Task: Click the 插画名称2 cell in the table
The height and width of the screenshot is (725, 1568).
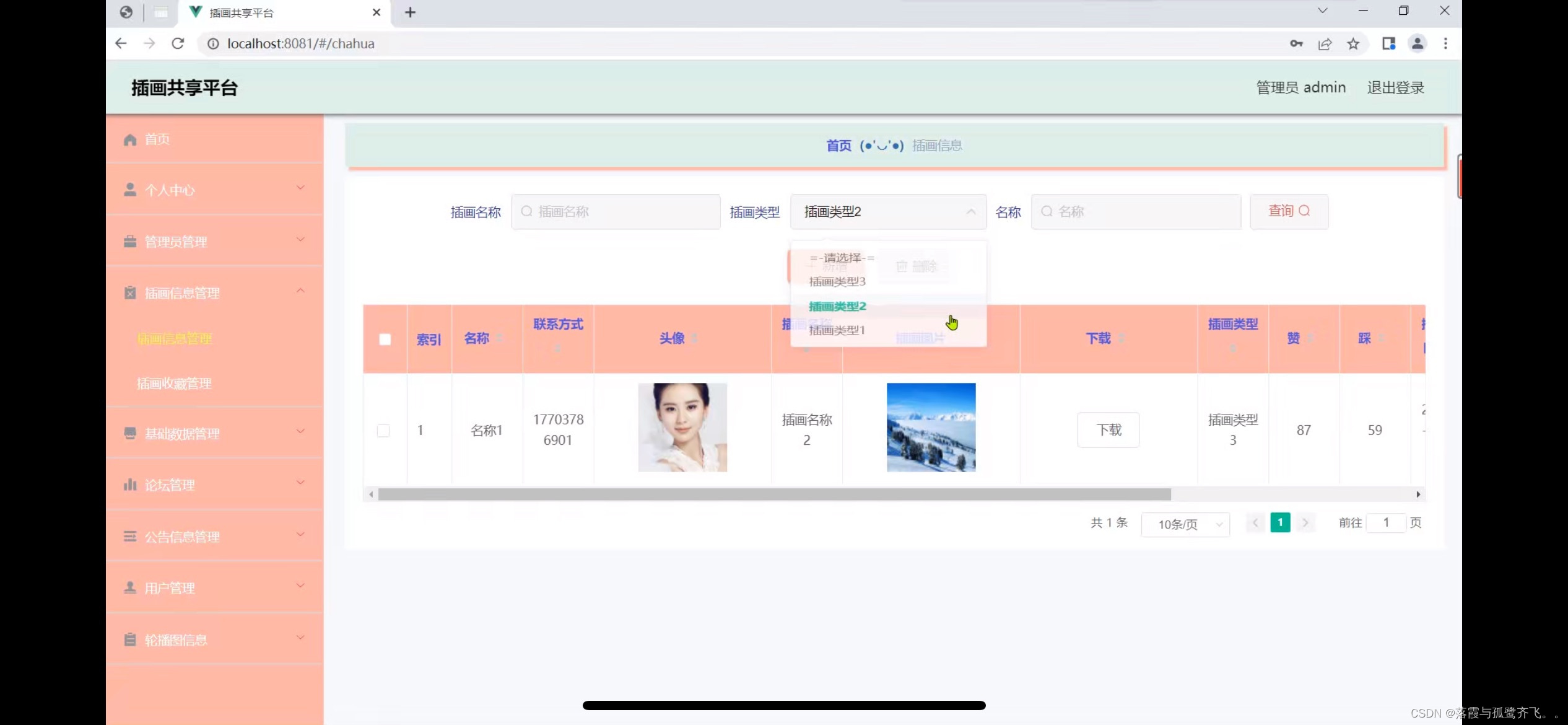Action: [806, 430]
